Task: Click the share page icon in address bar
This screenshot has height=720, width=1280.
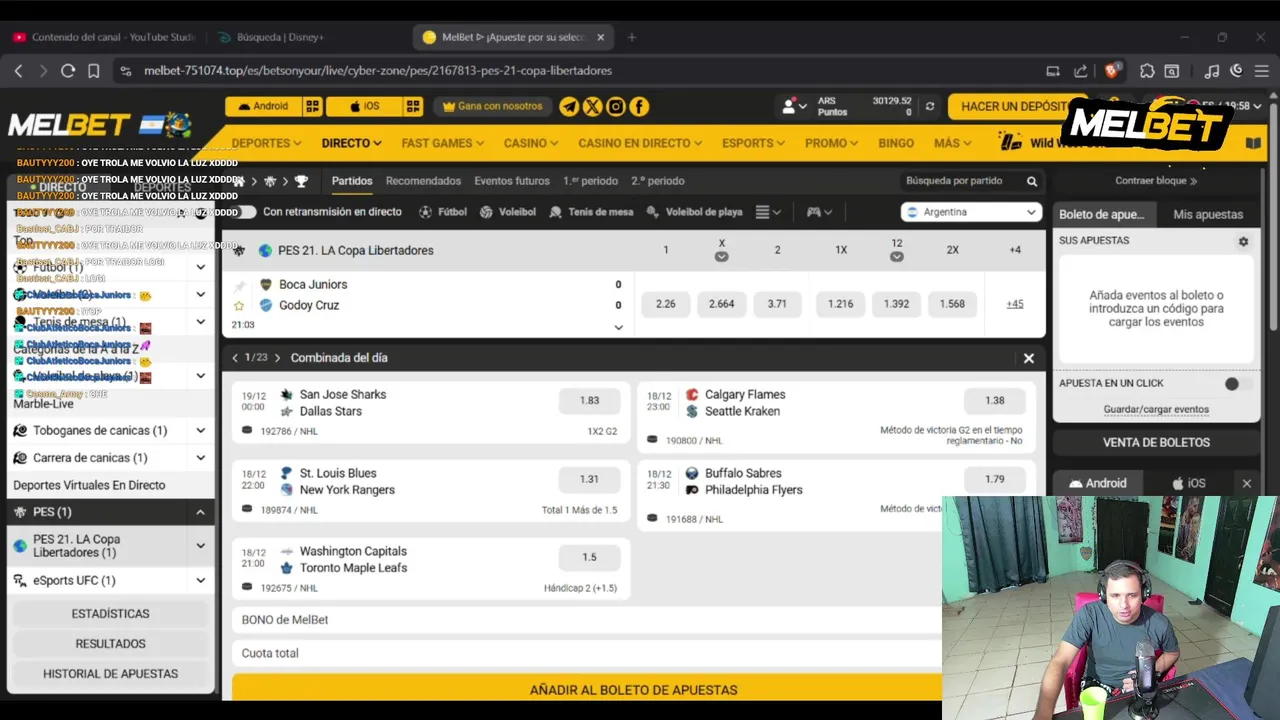Action: click(1080, 71)
